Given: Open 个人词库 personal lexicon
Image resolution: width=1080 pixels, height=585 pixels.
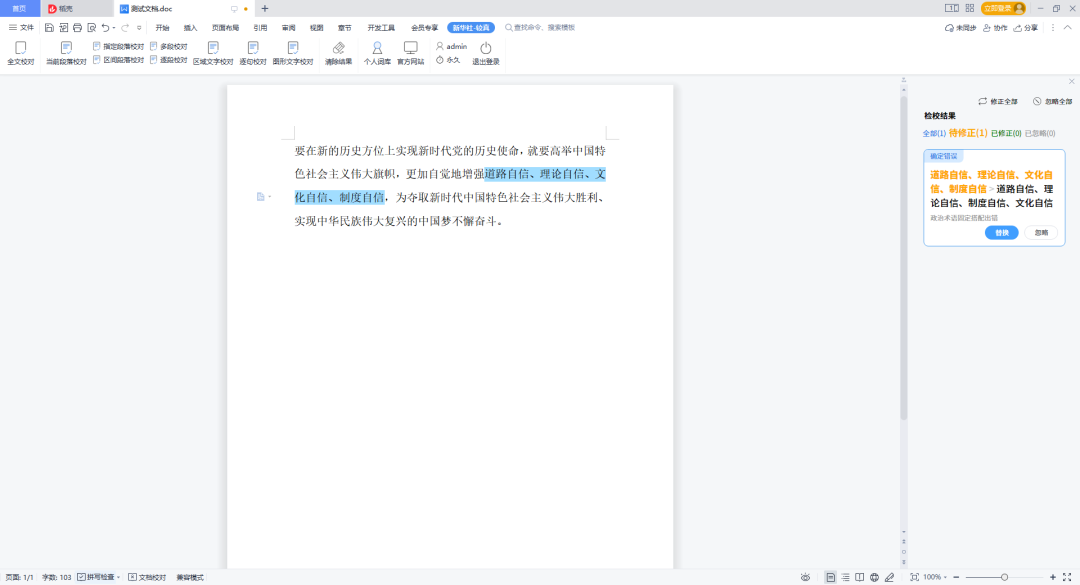Looking at the screenshot, I should [377, 53].
